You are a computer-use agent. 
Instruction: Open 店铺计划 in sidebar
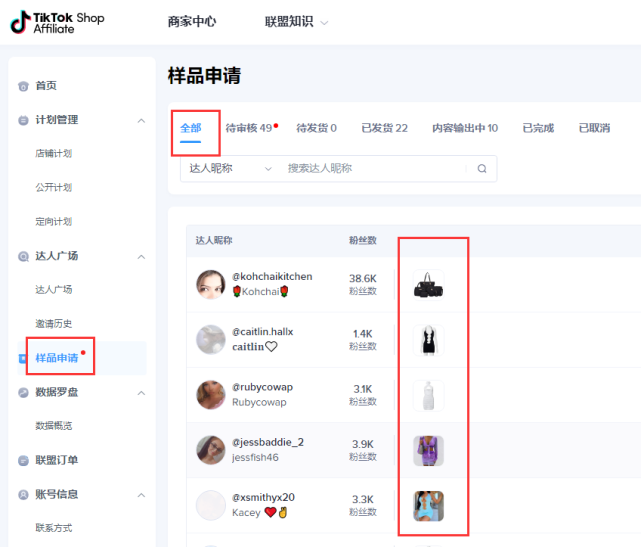[x=54, y=153]
